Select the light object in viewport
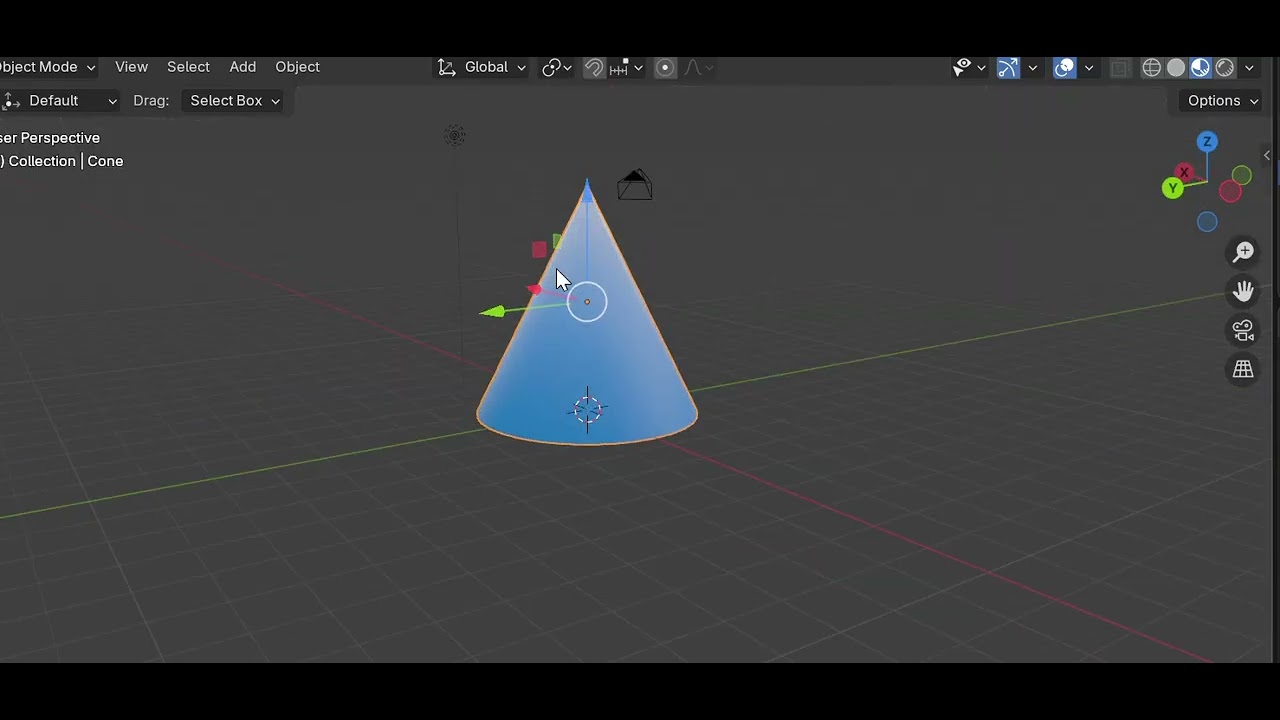Image resolution: width=1280 pixels, height=720 pixels. click(x=455, y=136)
